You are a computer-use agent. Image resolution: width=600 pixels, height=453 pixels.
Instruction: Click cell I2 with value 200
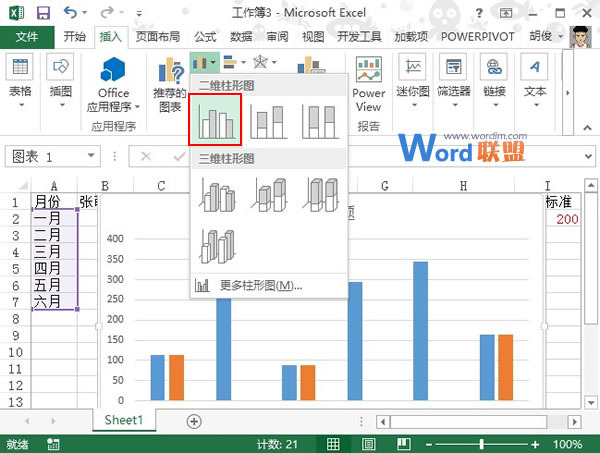tap(564, 219)
